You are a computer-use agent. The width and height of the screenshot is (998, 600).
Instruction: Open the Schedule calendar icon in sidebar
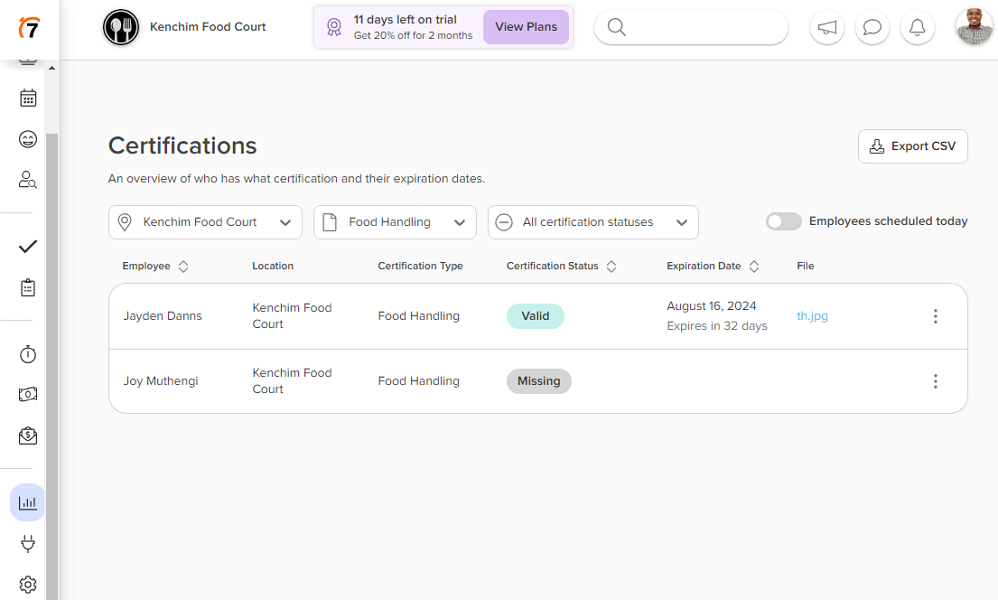coord(28,98)
